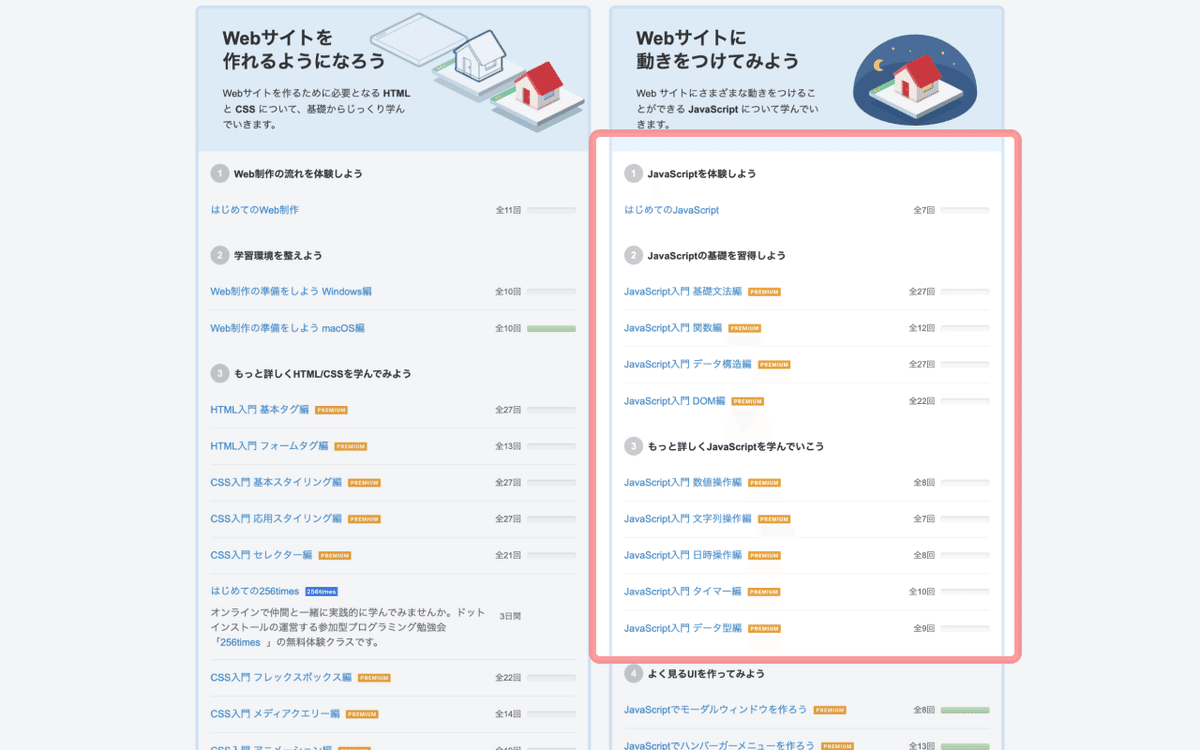Click the green progress bar for モーダルウィンドウを作ろう

pos(965,710)
